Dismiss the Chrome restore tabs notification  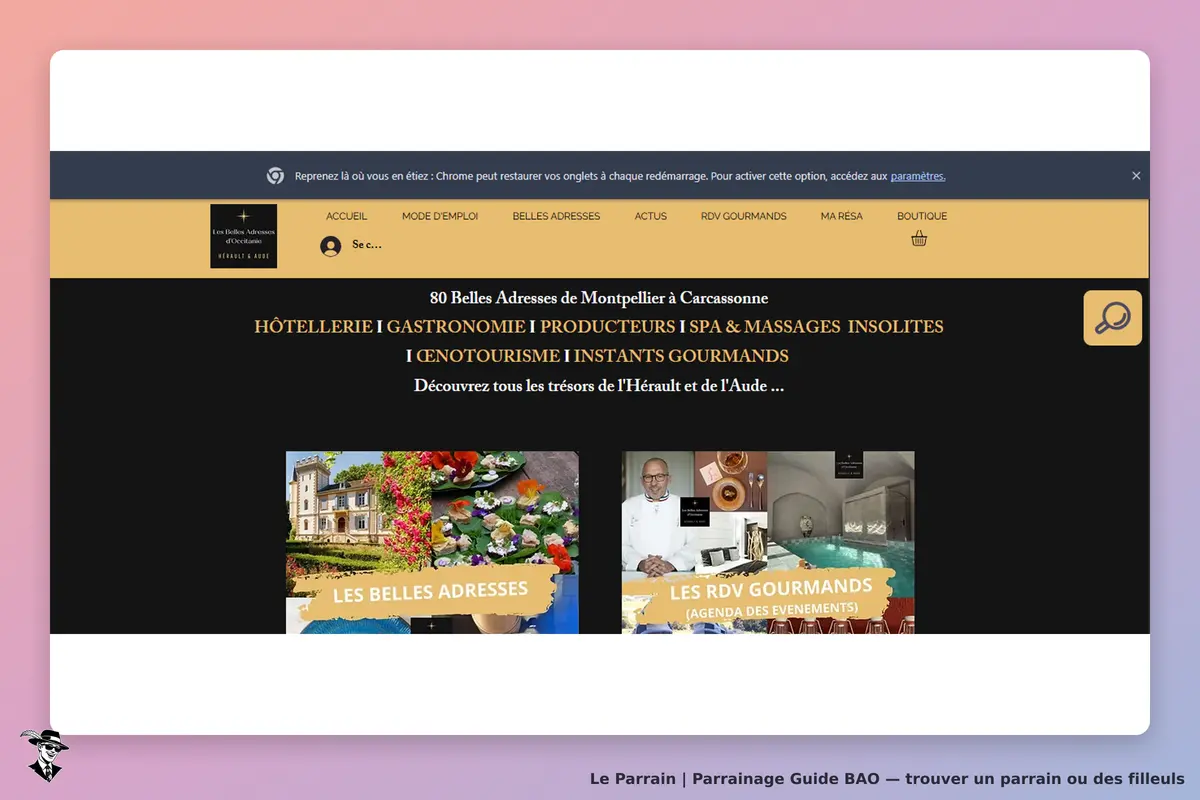click(1136, 176)
